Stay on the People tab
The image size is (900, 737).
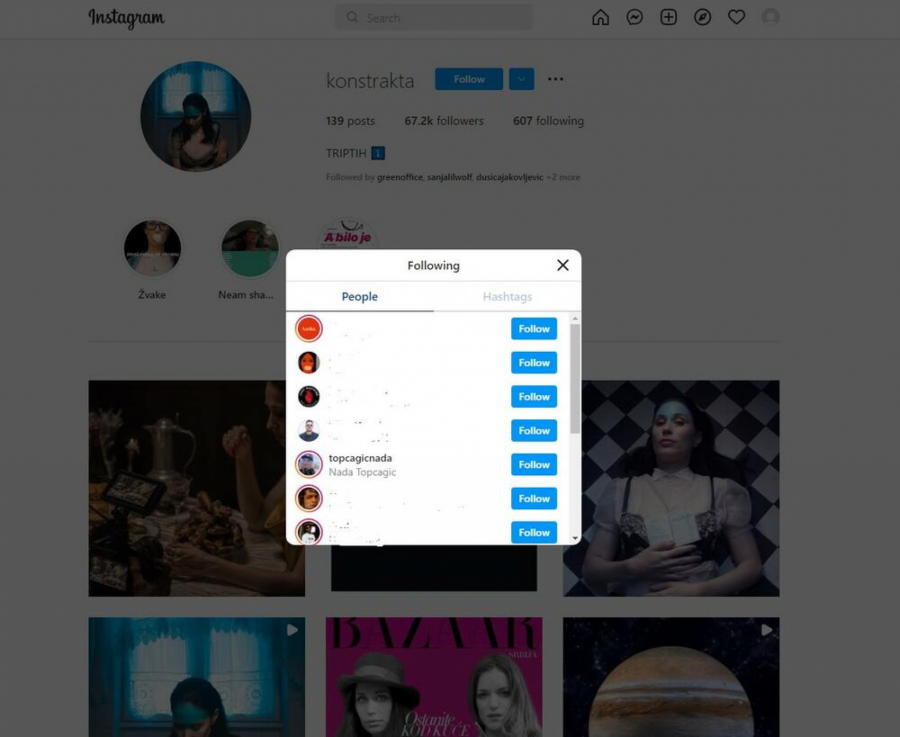point(359,296)
